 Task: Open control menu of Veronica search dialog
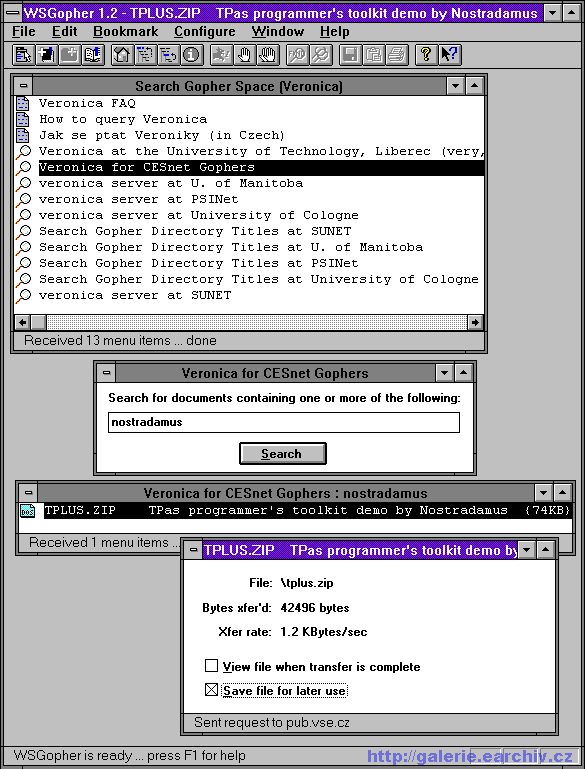[106, 373]
